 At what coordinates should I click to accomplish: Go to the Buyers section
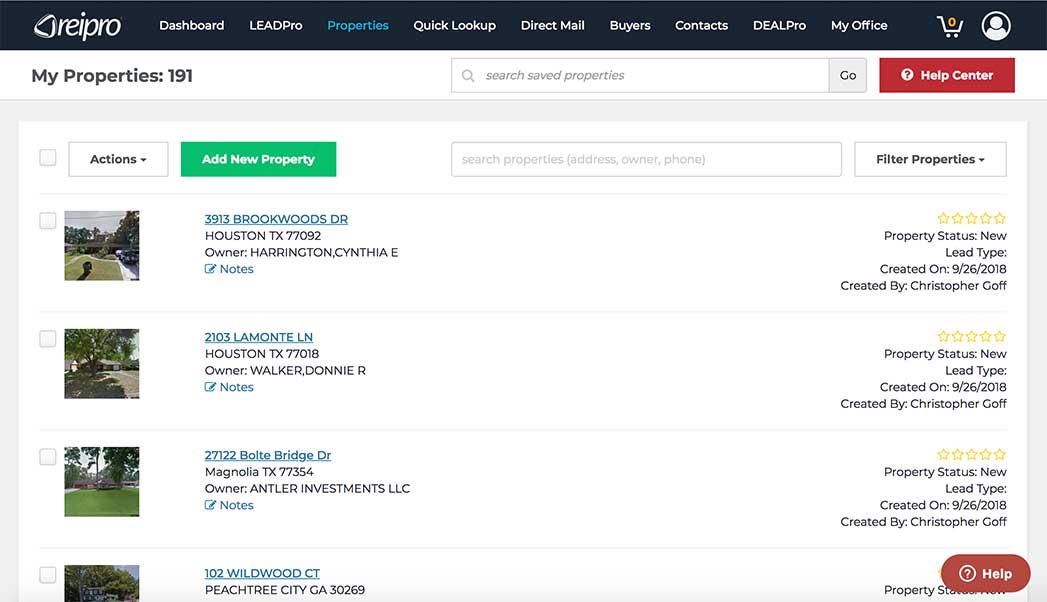[x=629, y=25]
